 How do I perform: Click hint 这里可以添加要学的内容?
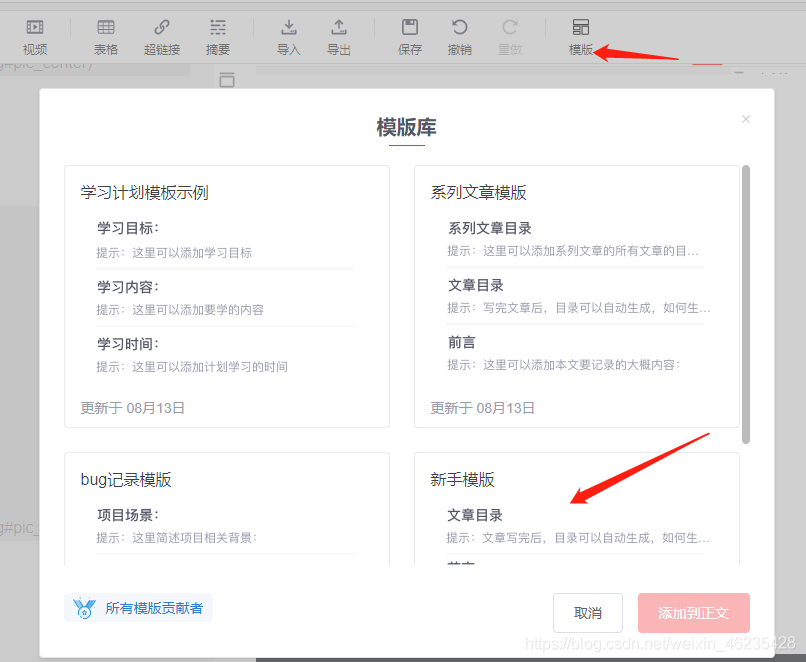[198, 309]
